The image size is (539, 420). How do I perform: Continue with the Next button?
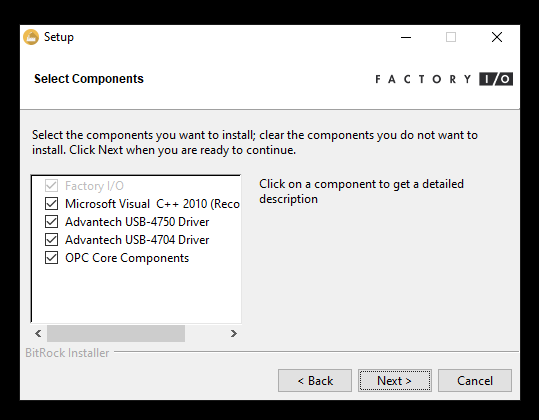pos(395,380)
